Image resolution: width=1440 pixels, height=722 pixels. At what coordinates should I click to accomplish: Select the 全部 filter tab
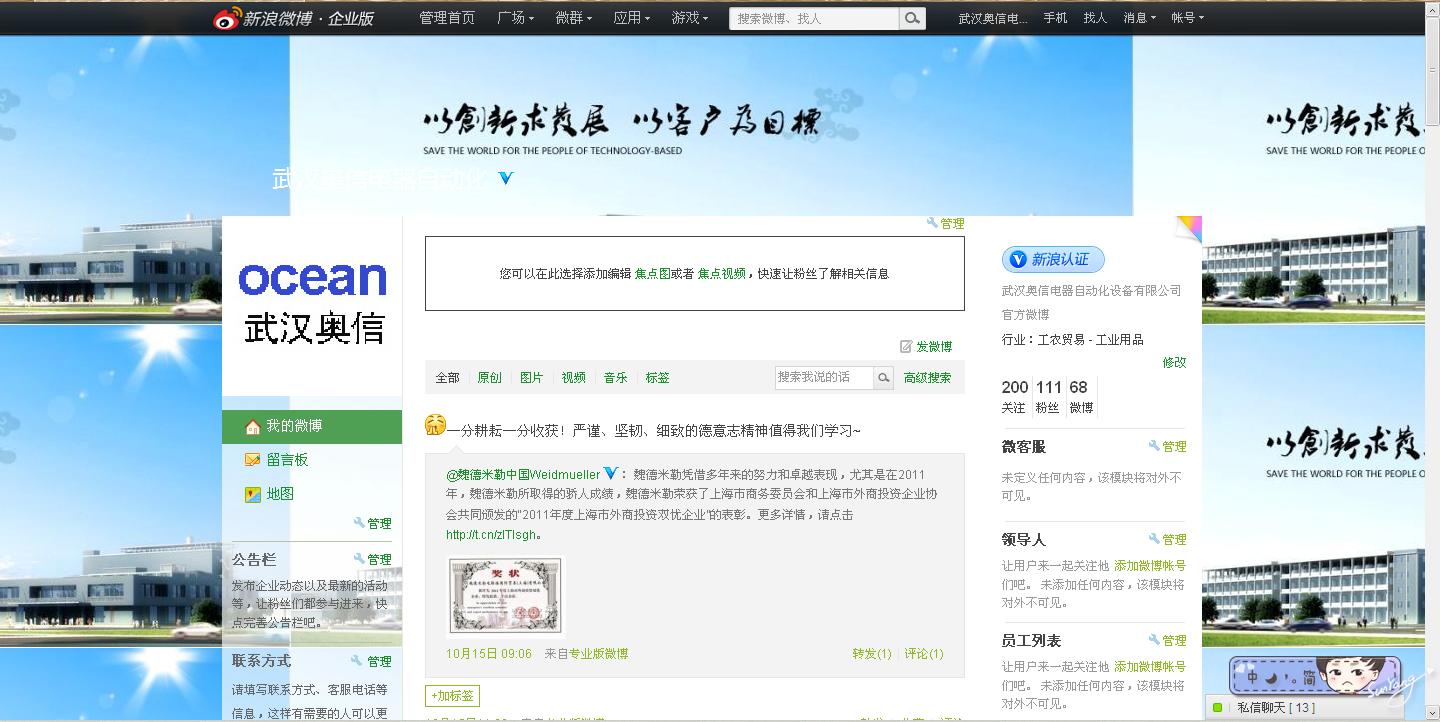click(x=447, y=378)
